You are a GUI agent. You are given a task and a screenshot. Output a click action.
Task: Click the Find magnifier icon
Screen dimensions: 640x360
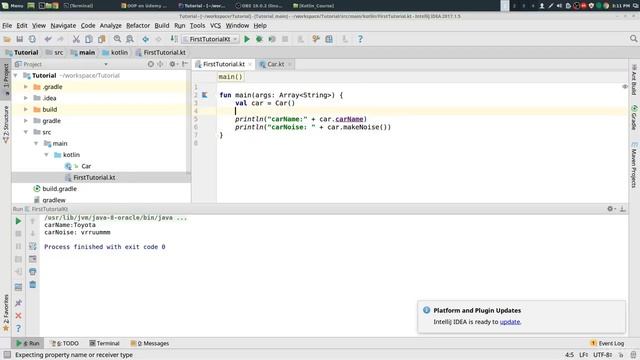coord(117,39)
